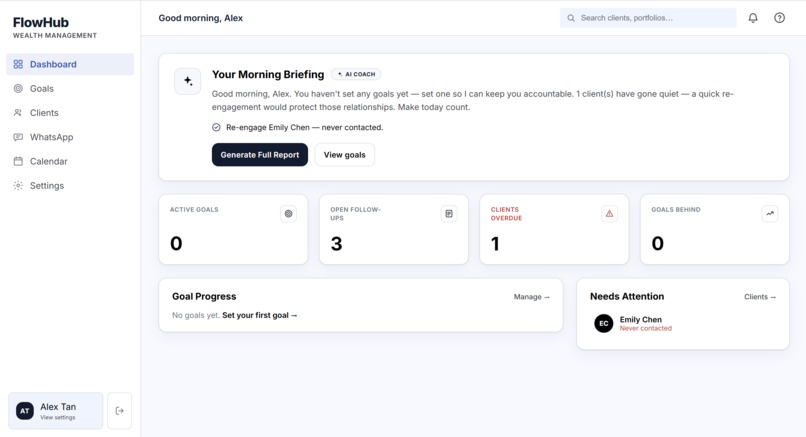
Task: Click the EC avatar for Emily Chen
Action: coord(603,323)
